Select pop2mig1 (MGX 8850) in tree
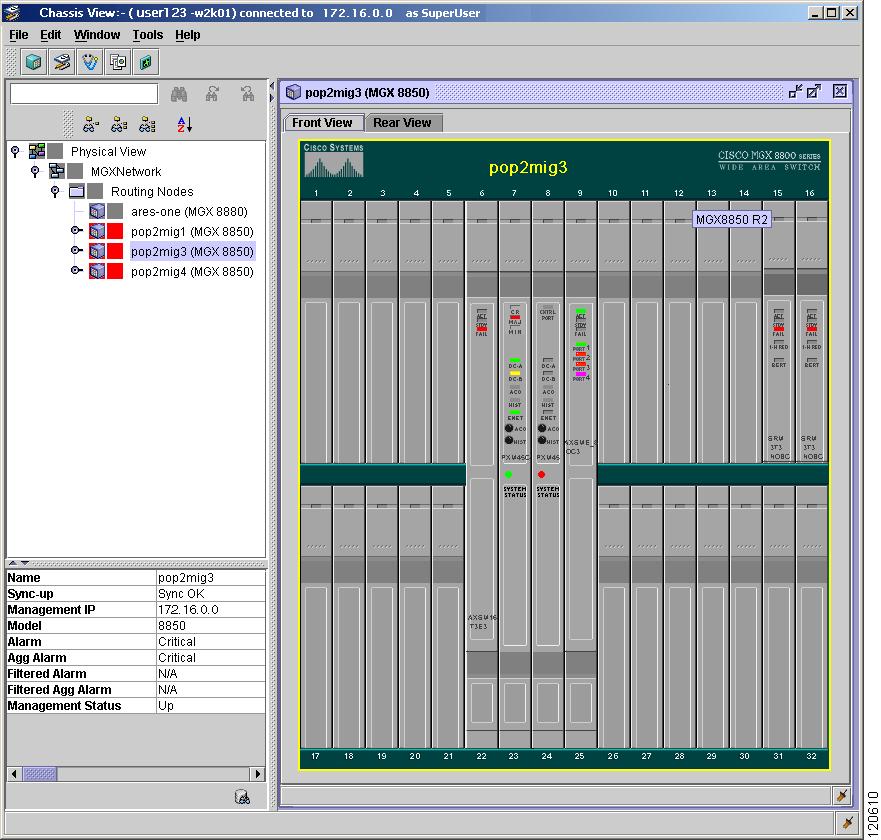 (x=192, y=231)
